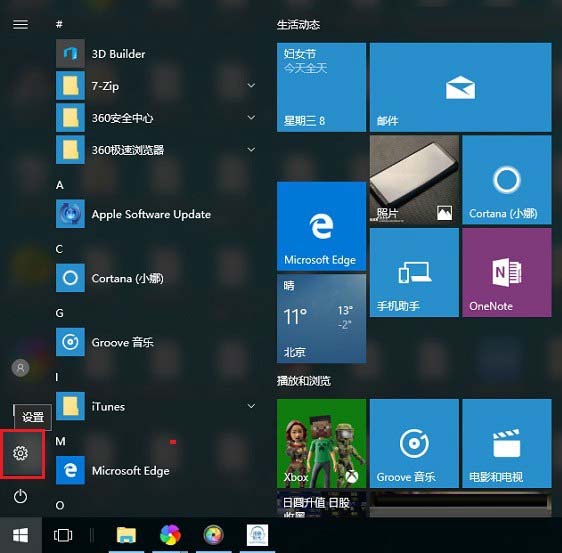Expand the 360极速浏览器 chevron
562x553 pixels.
click(252, 149)
